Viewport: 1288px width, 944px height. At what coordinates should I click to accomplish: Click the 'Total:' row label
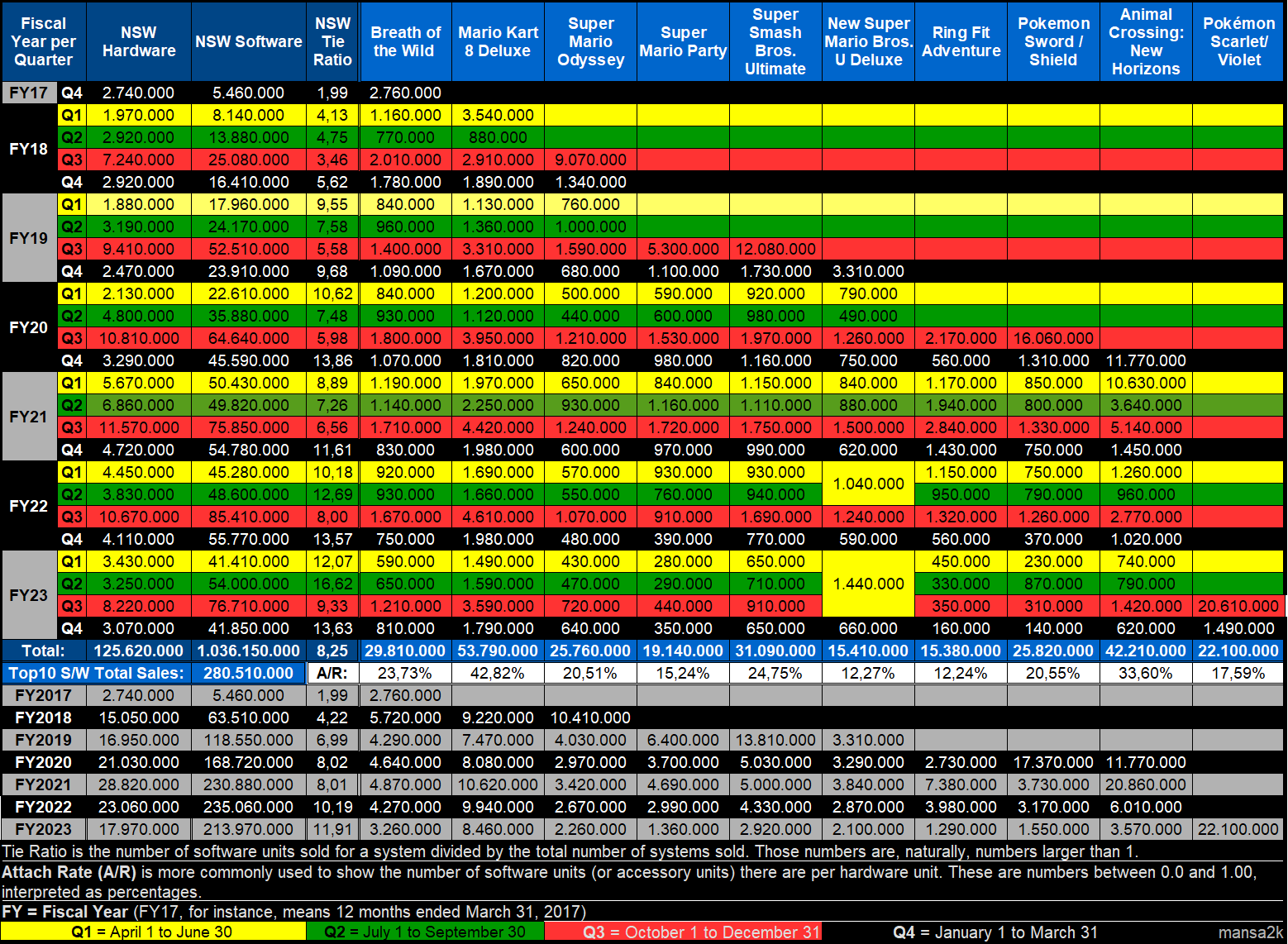click(x=43, y=651)
